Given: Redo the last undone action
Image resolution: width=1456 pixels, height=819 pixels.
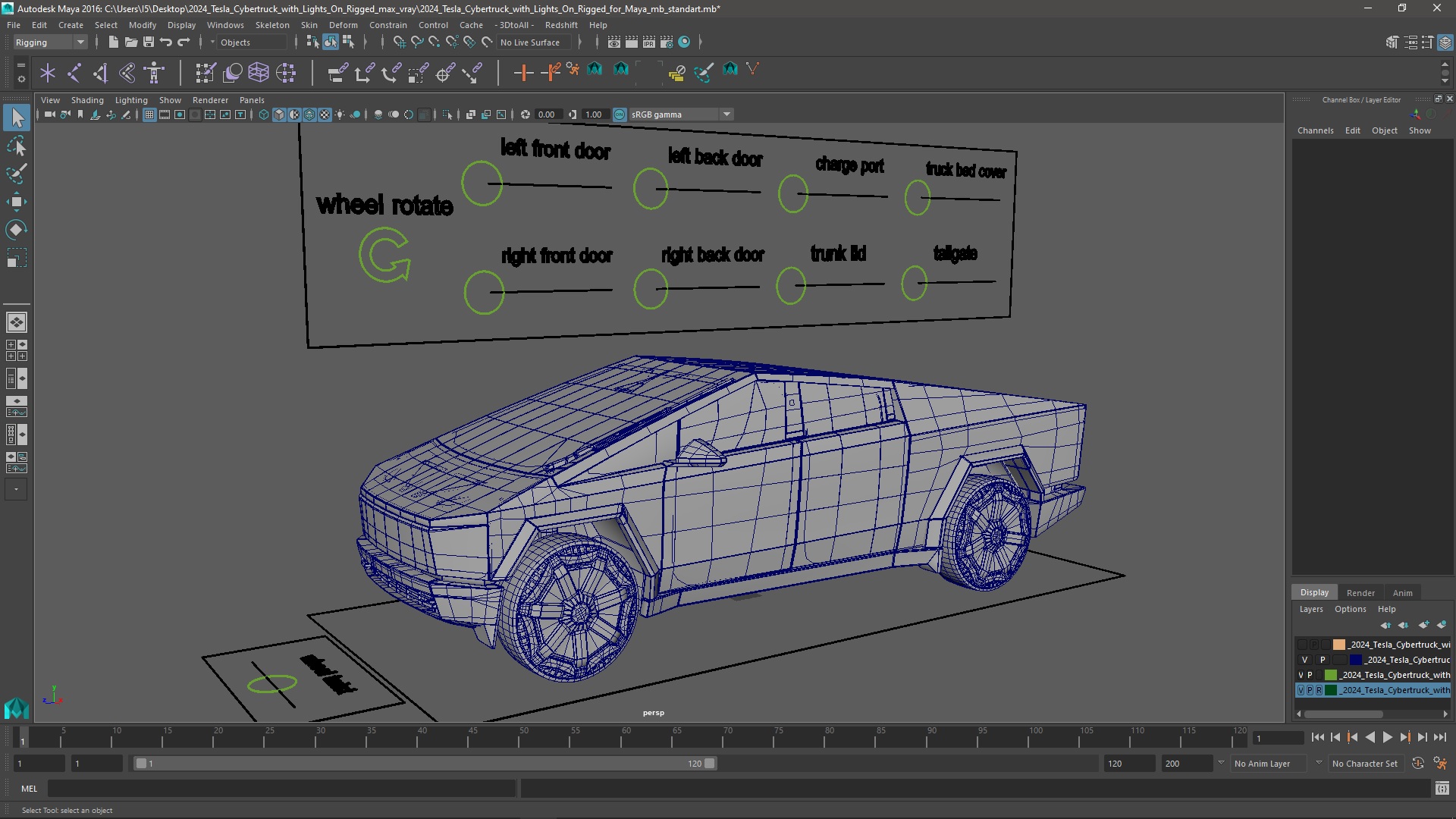Looking at the screenshot, I should coord(183,42).
